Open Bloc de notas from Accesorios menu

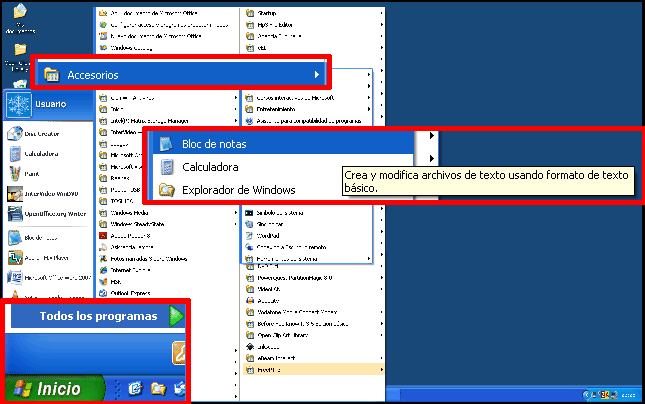pos(214,144)
